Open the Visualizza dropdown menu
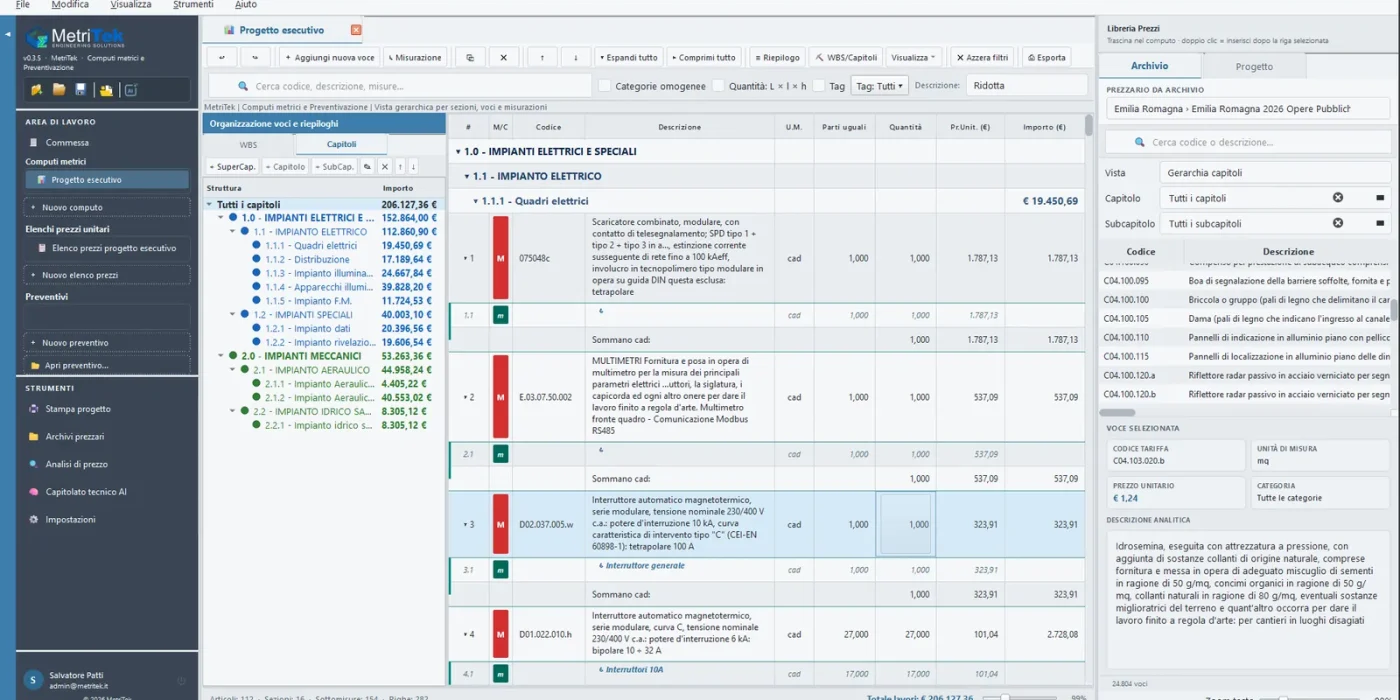The image size is (1400, 700). coord(913,57)
